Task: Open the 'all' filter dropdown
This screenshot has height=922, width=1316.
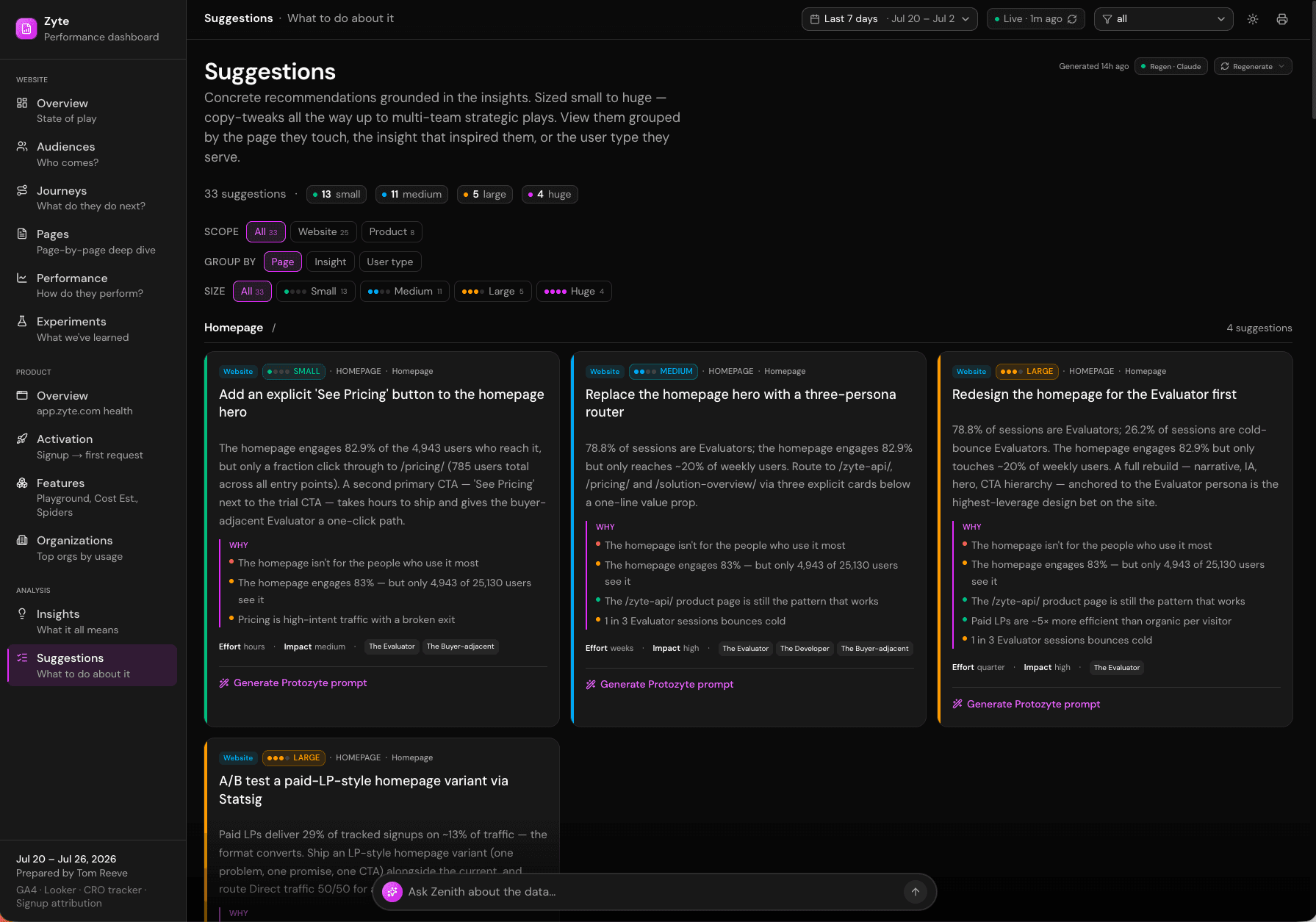Action: [1164, 19]
